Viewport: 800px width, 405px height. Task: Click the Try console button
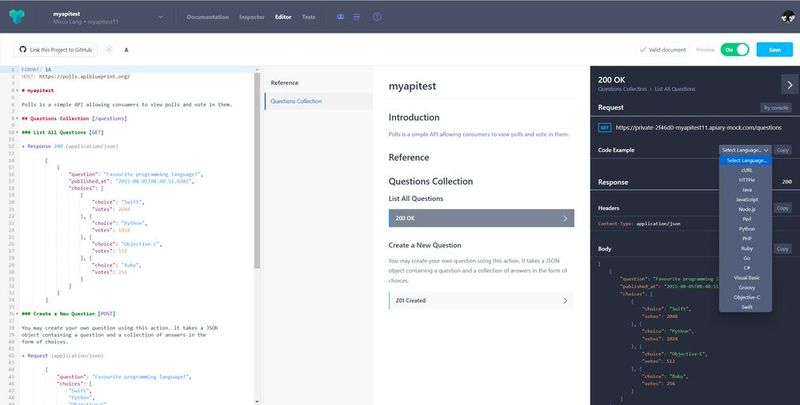click(776, 108)
